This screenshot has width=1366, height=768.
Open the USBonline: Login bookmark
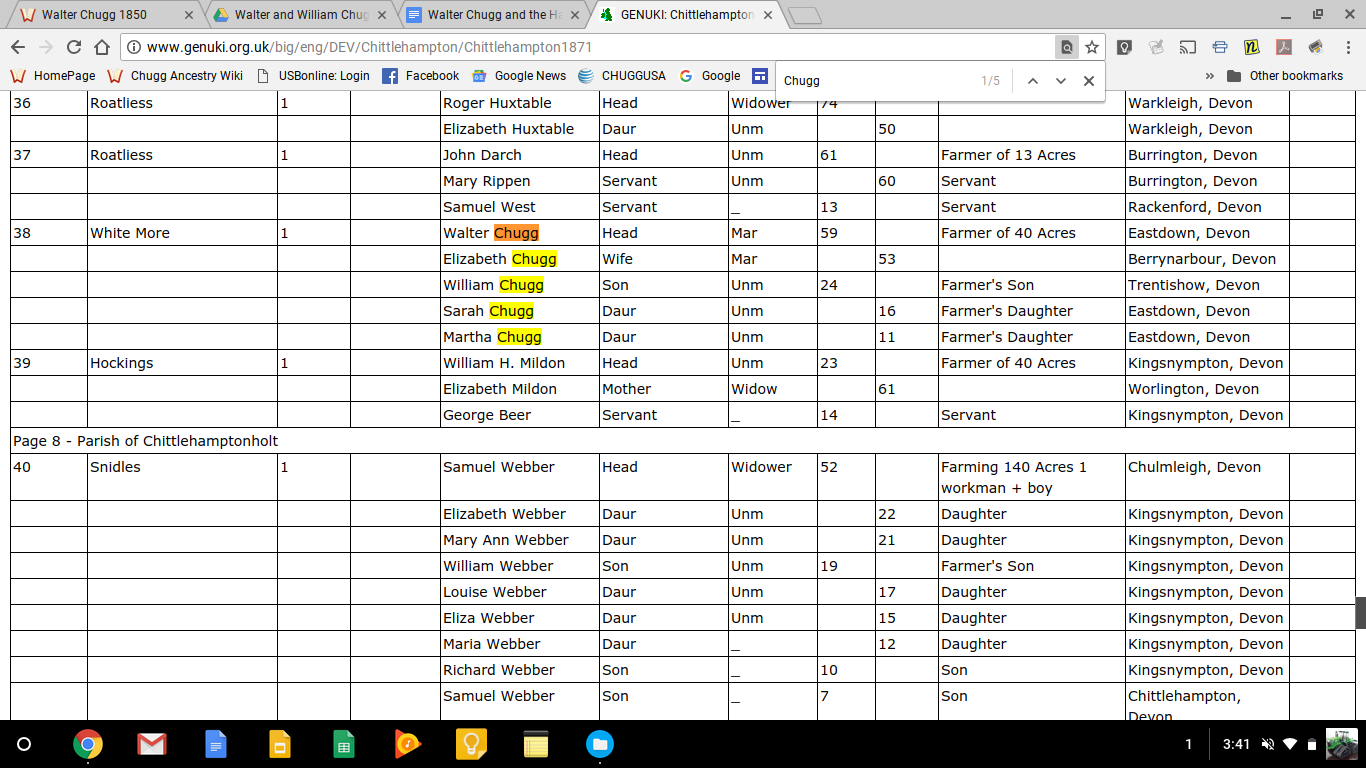pyautogui.click(x=313, y=76)
